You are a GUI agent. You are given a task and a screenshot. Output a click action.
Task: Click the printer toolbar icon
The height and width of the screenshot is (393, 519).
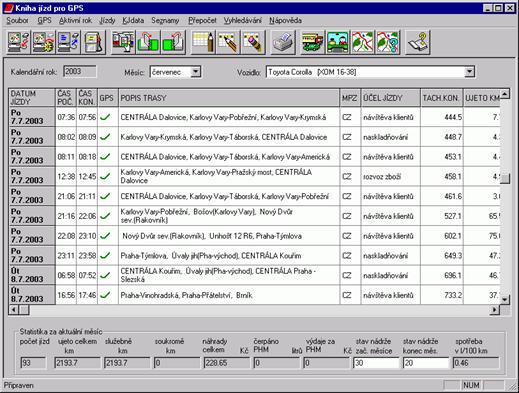tap(283, 42)
